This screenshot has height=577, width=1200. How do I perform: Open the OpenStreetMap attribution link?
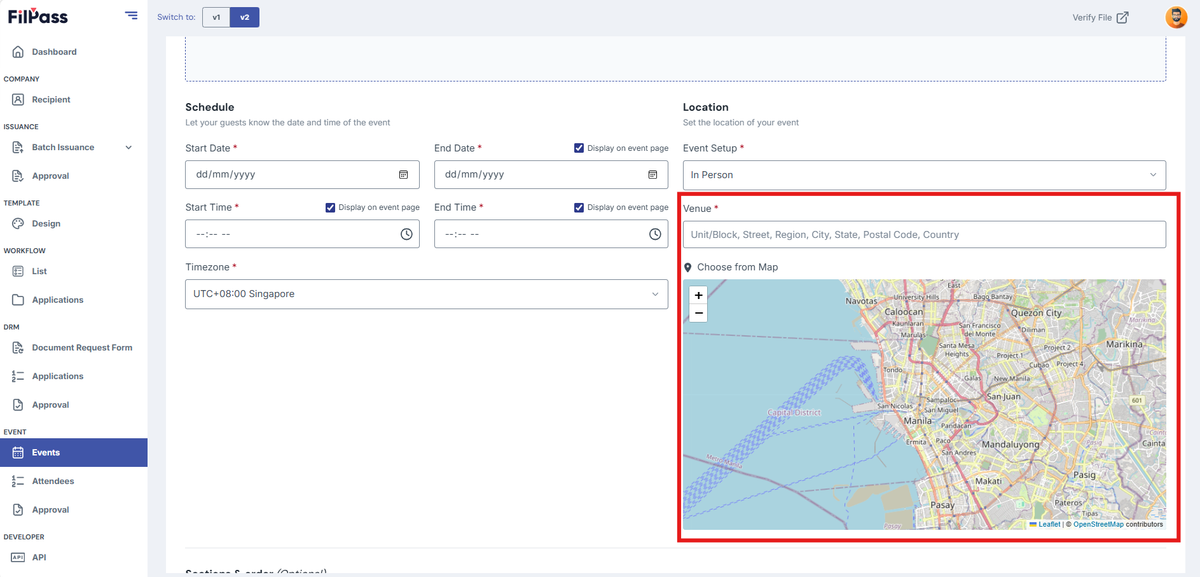1098,524
